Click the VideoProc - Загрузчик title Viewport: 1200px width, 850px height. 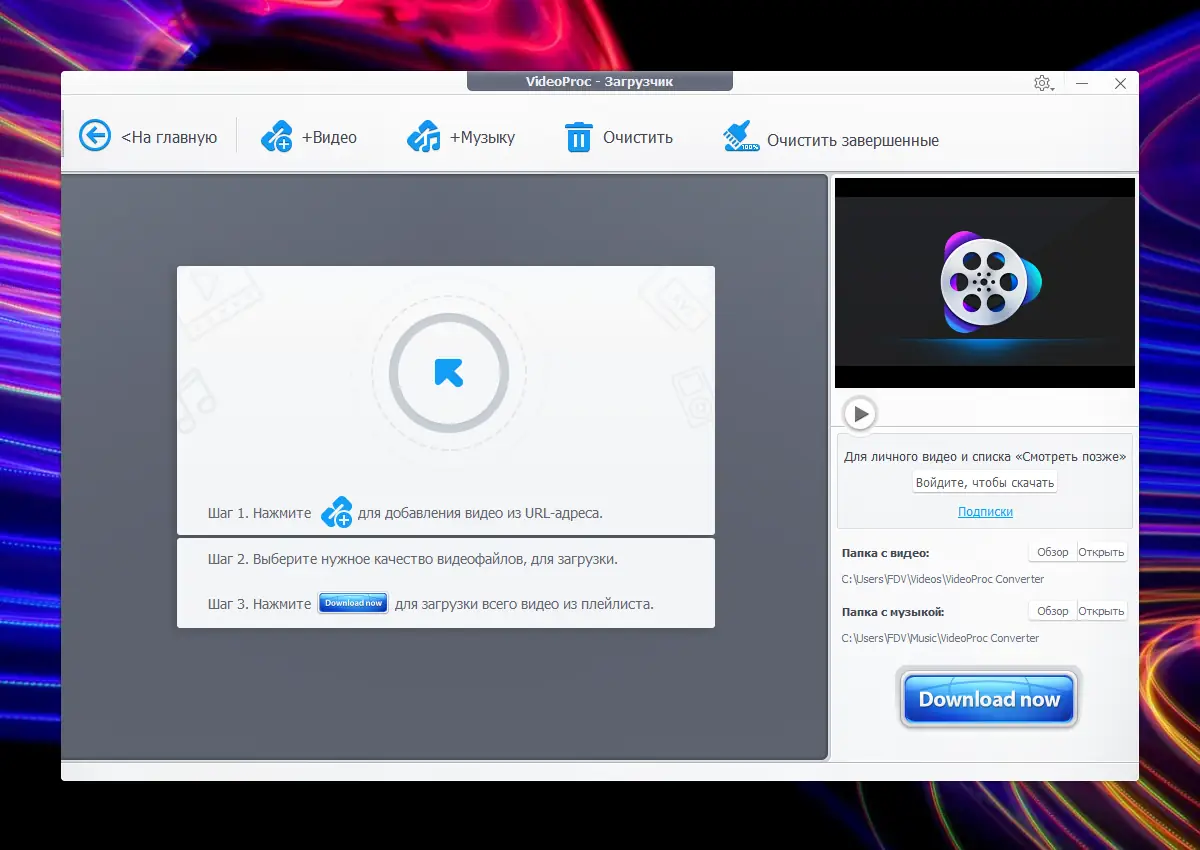[x=599, y=82]
